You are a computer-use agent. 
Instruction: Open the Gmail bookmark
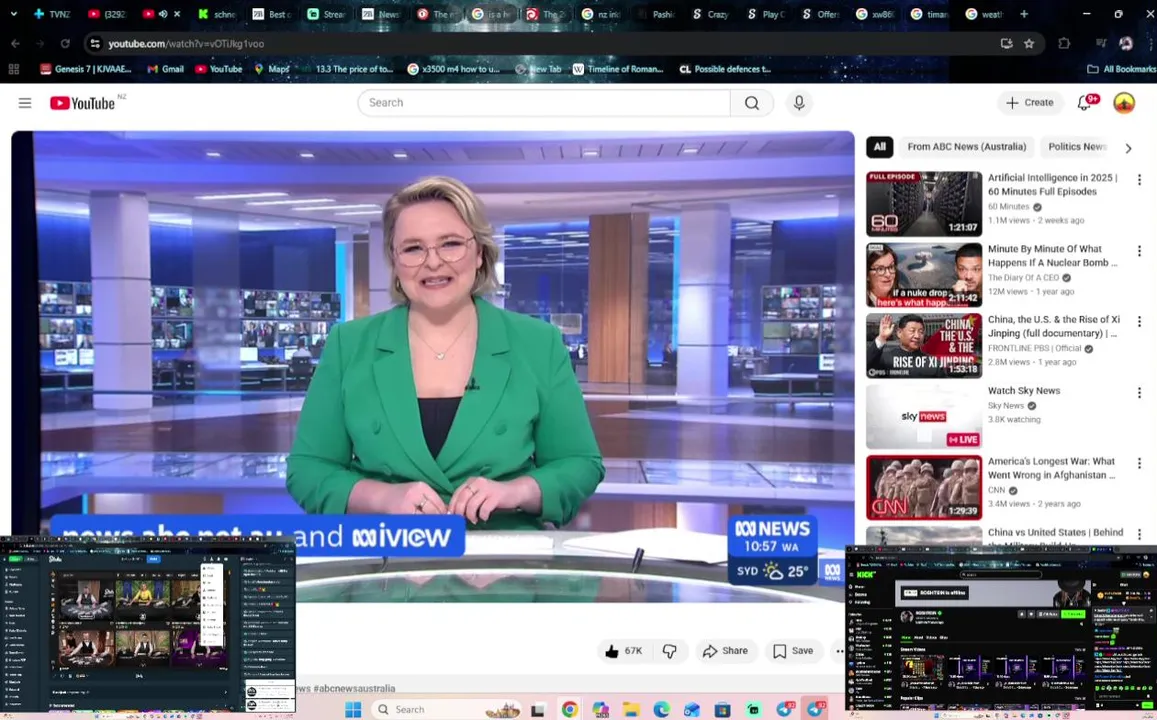[165, 69]
